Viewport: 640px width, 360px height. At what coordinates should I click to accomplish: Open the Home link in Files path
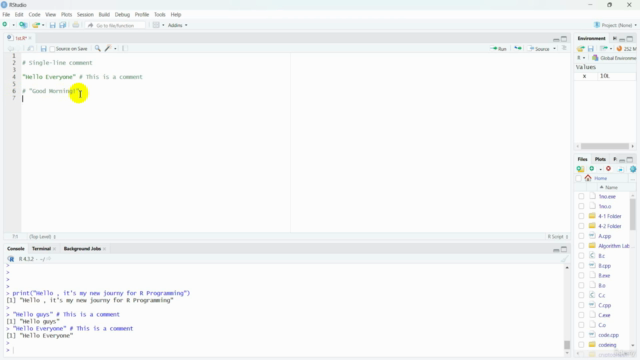(x=600, y=178)
